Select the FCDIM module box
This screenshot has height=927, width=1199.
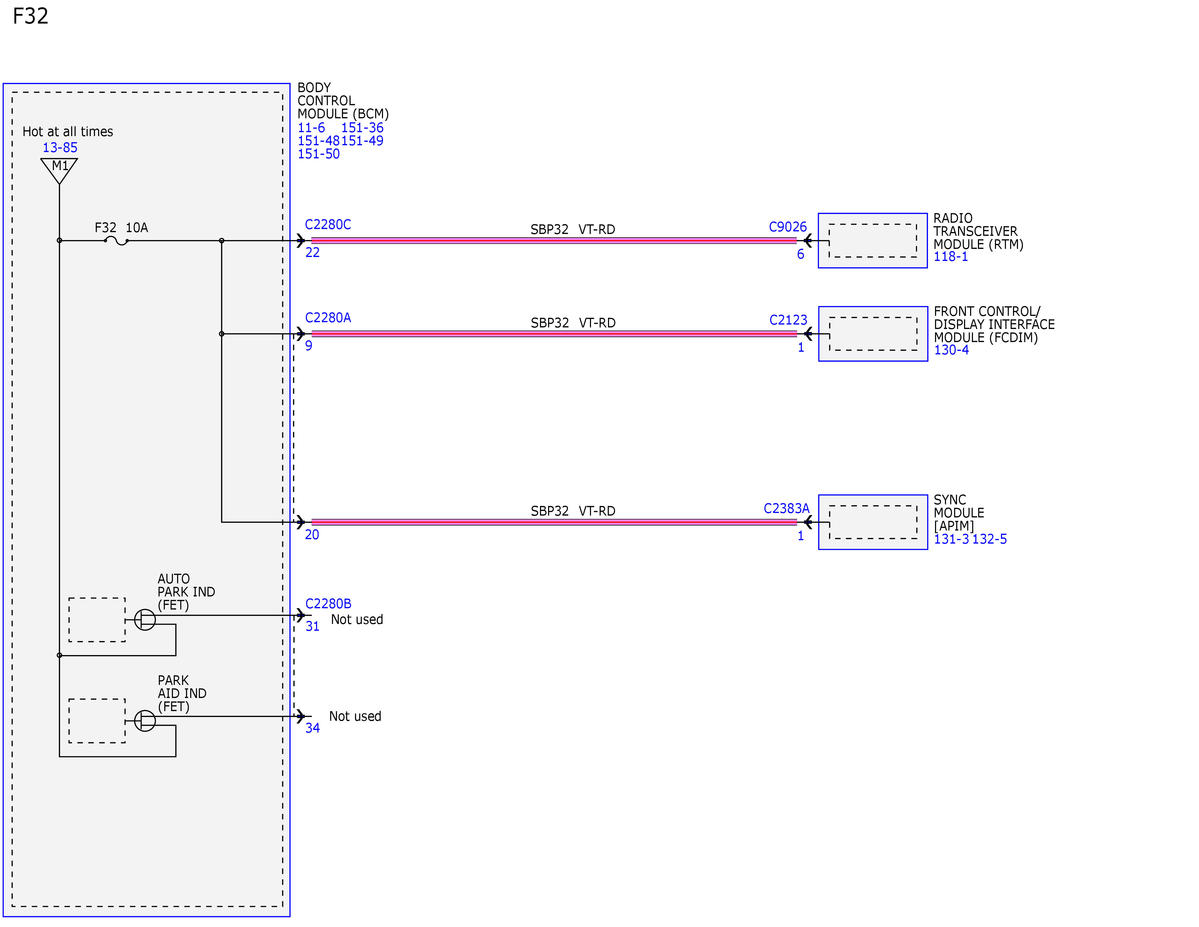coord(872,333)
